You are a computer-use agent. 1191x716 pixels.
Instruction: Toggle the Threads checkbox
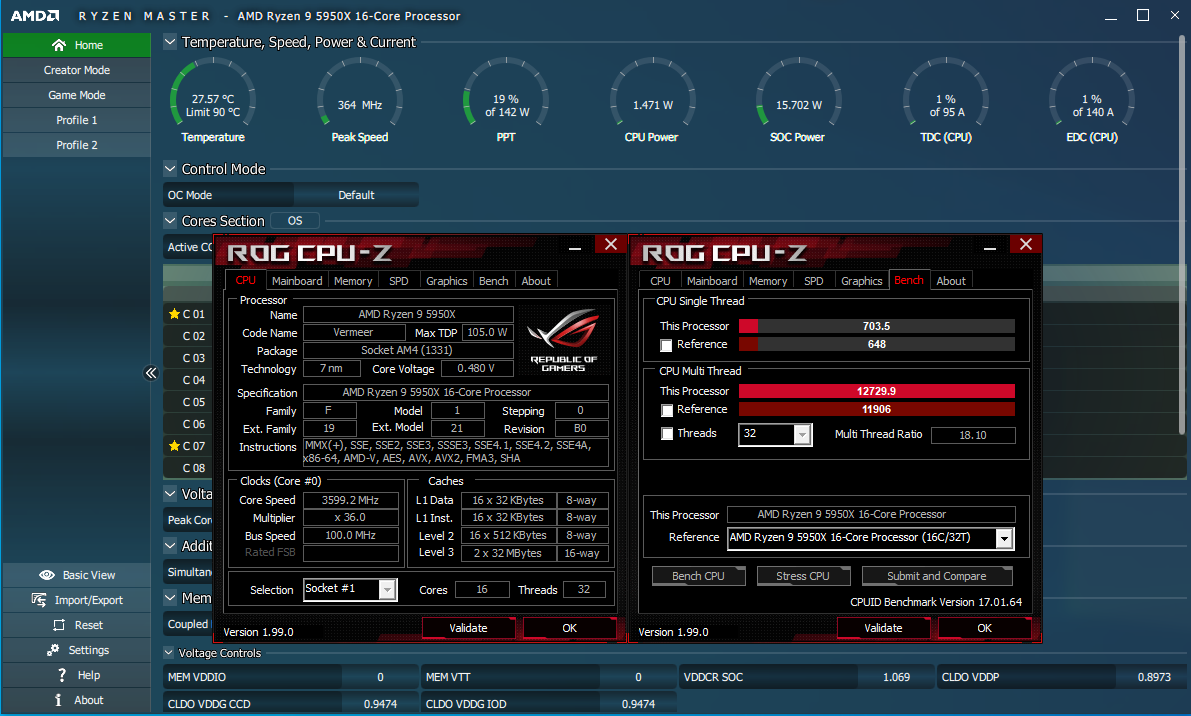666,434
